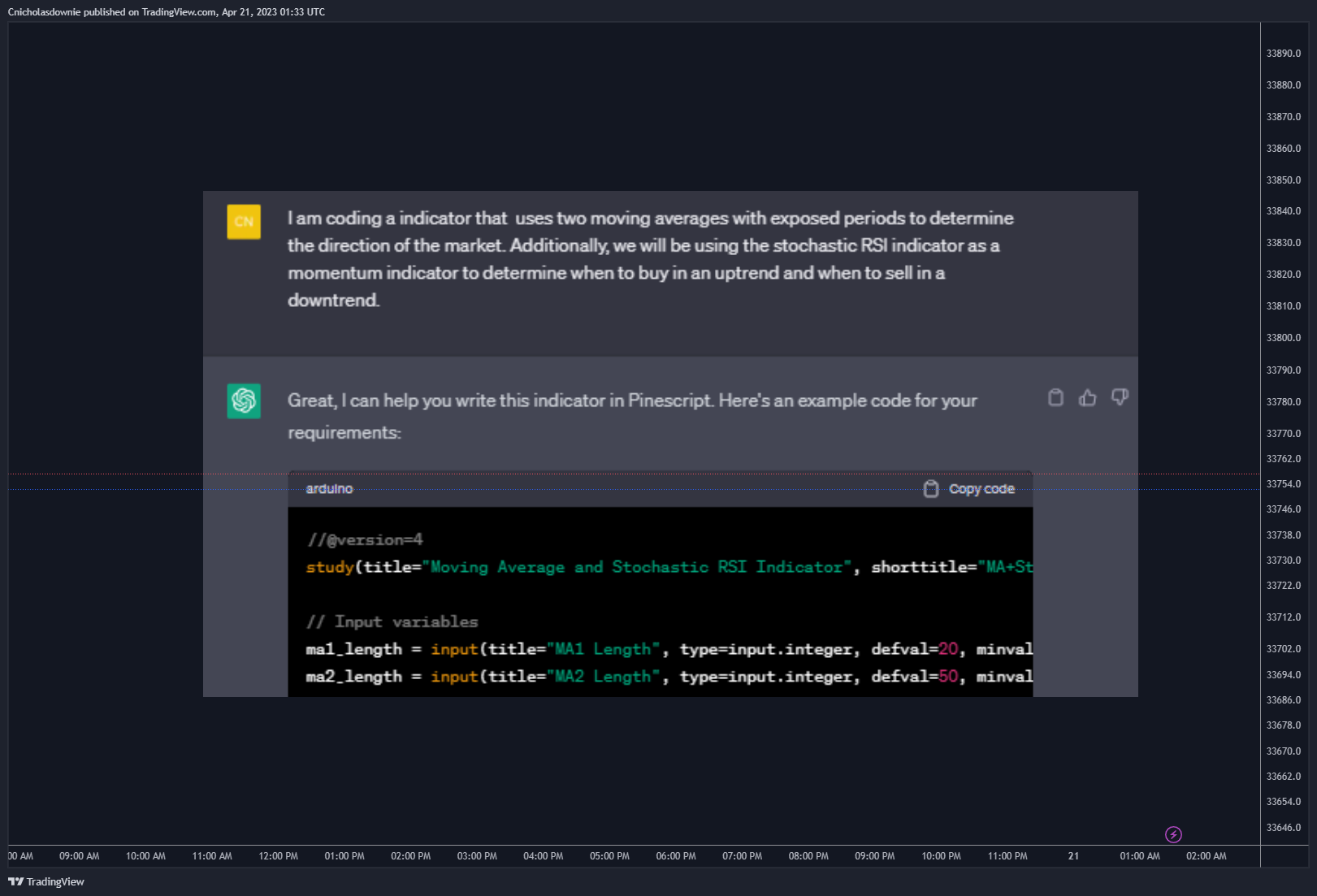Click the // Input variables comment
The image size is (1317, 896).
click(x=392, y=621)
